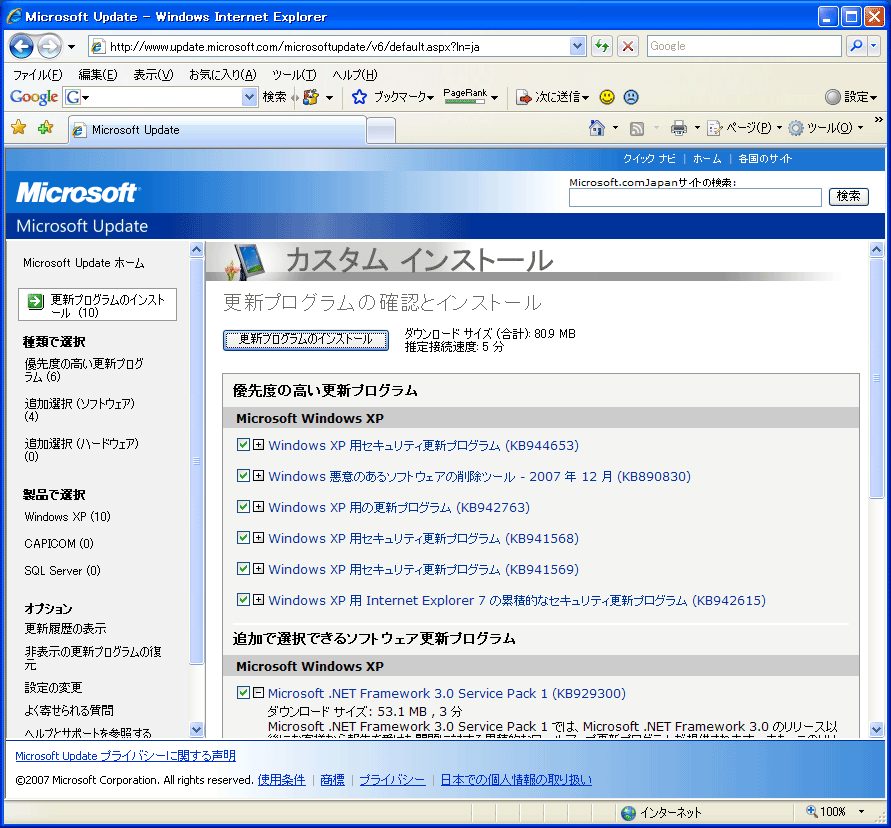The image size is (891, 828).
Task: Open the KB944653 security update link
Action: click(423, 445)
